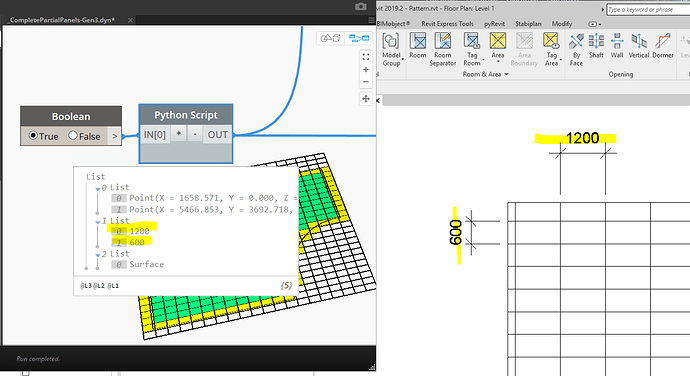Click the keyword search field

648,9
